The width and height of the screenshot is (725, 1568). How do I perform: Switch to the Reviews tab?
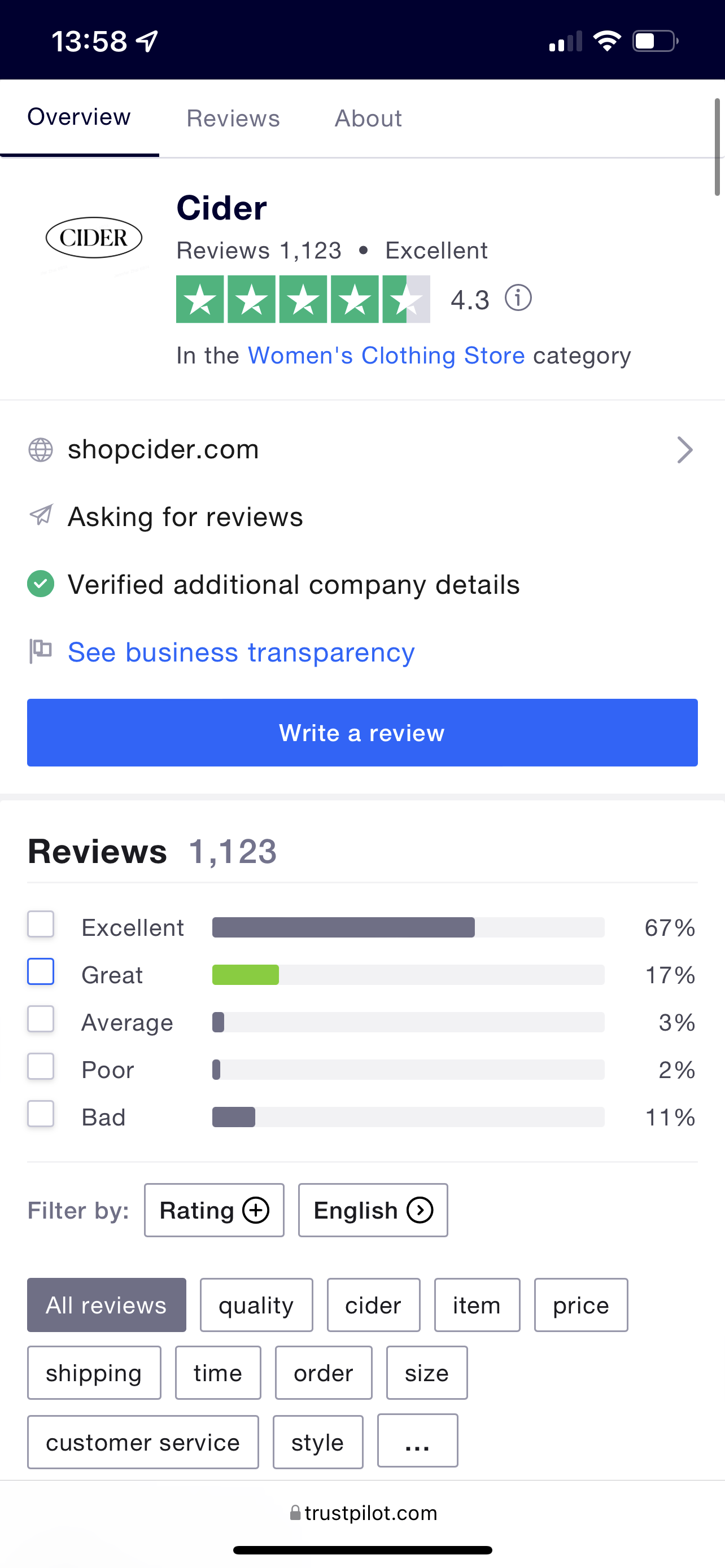click(233, 118)
